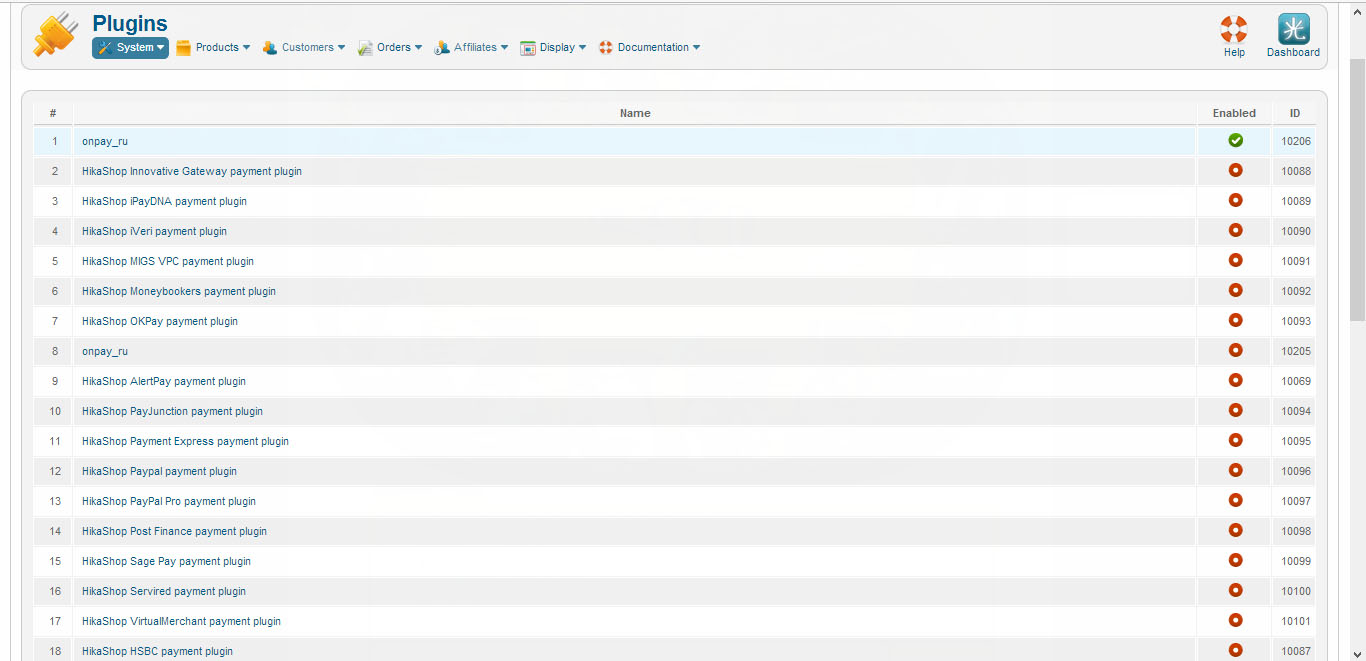This screenshot has height=661, width=1366.
Task: Enable the PayPal Pro payment plugin
Action: (1235, 500)
